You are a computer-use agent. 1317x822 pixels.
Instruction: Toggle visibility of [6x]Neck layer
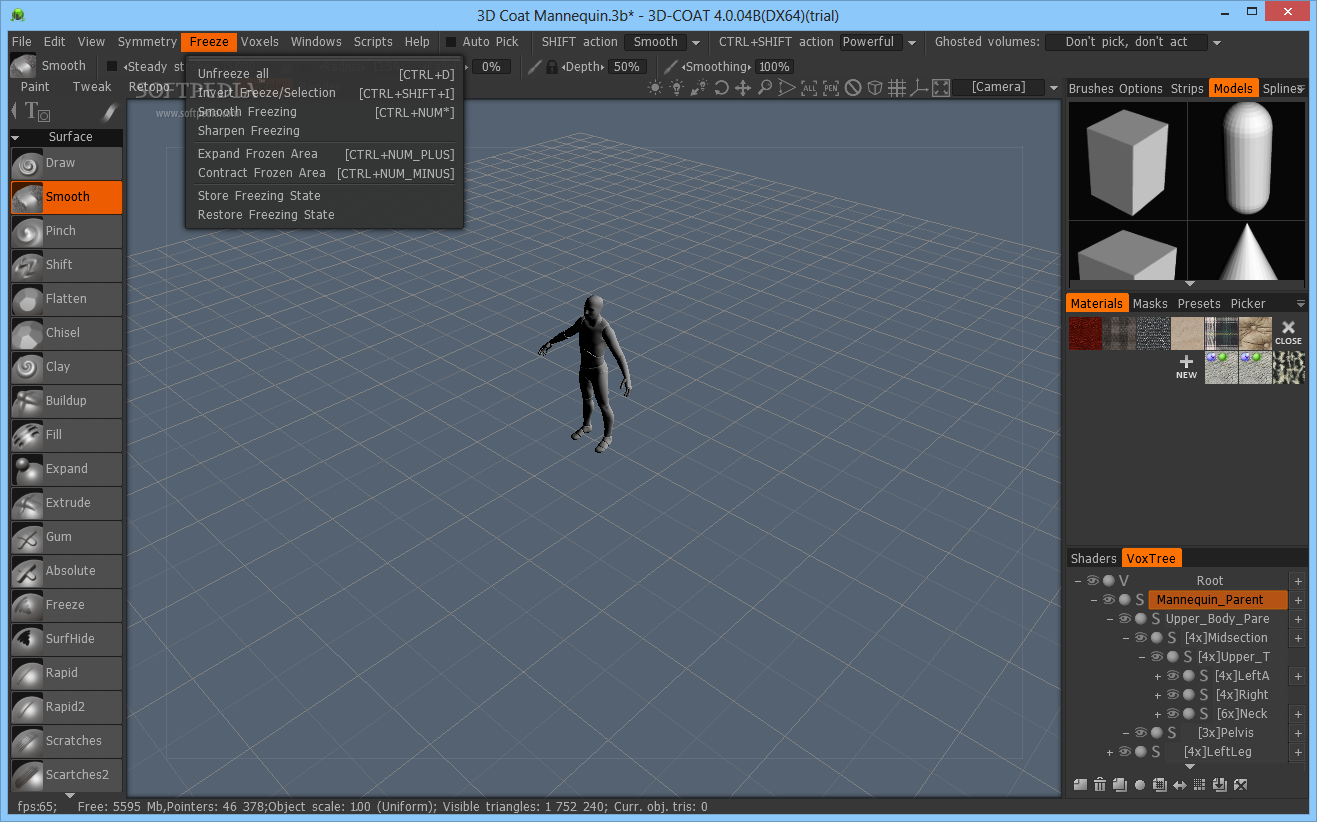(x=1173, y=714)
